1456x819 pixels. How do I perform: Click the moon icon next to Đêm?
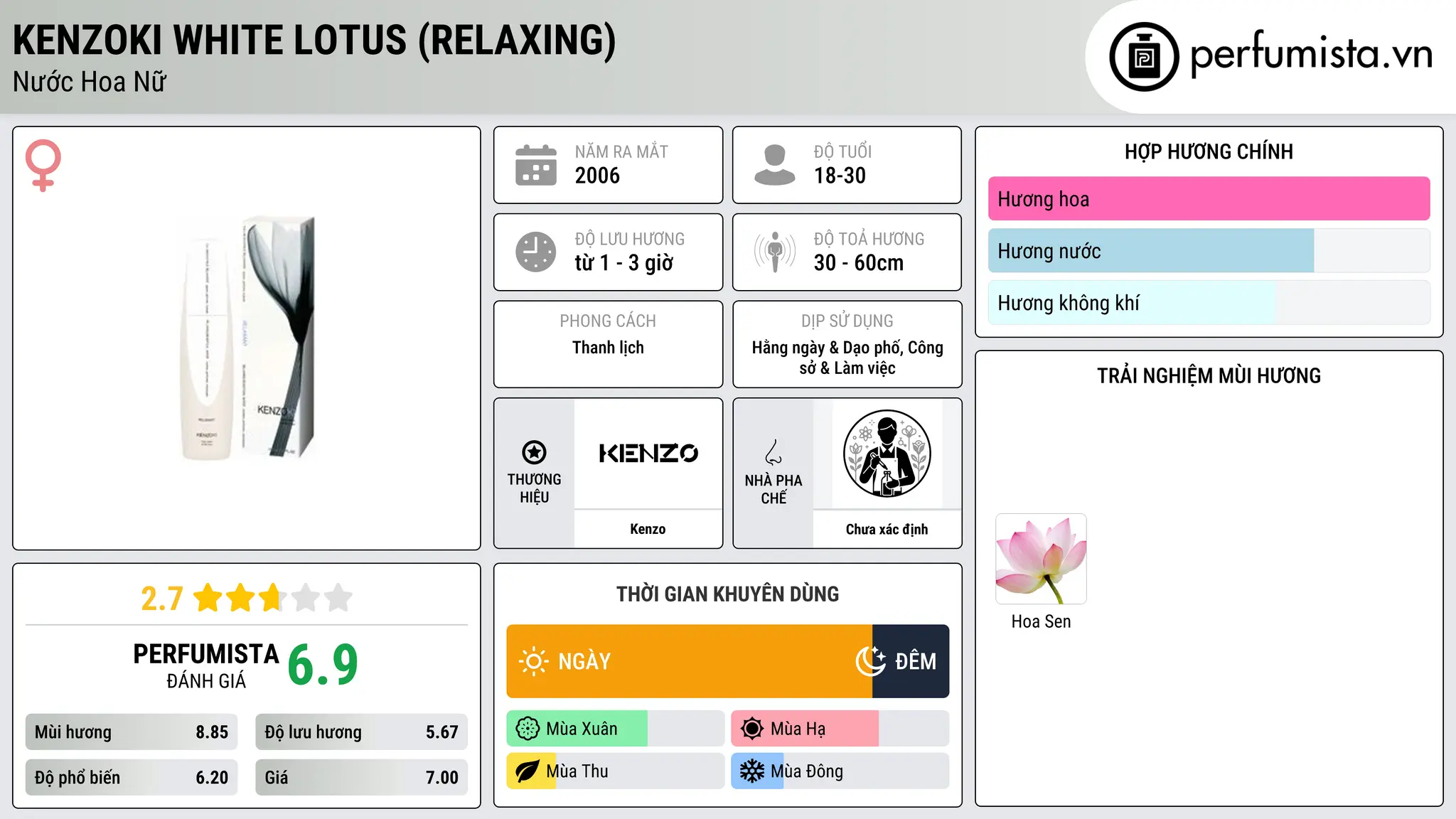(871, 661)
